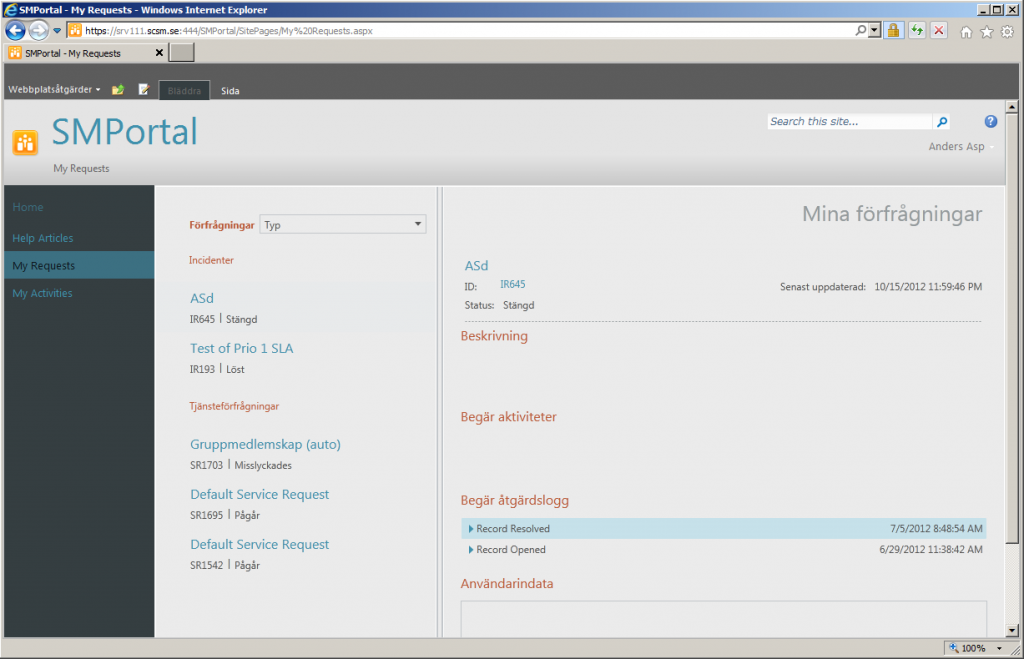Click the 7/5/2012 8:48:54 AM timestamp
Viewport: 1024px width, 659px height.
point(936,528)
